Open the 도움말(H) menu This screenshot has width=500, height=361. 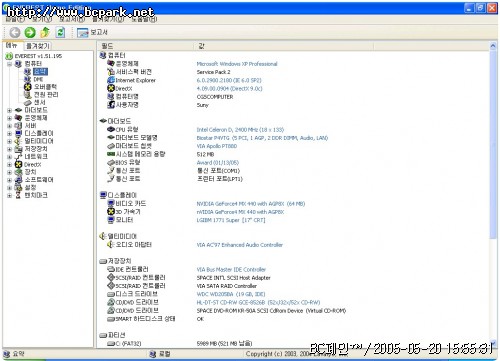(144, 19)
